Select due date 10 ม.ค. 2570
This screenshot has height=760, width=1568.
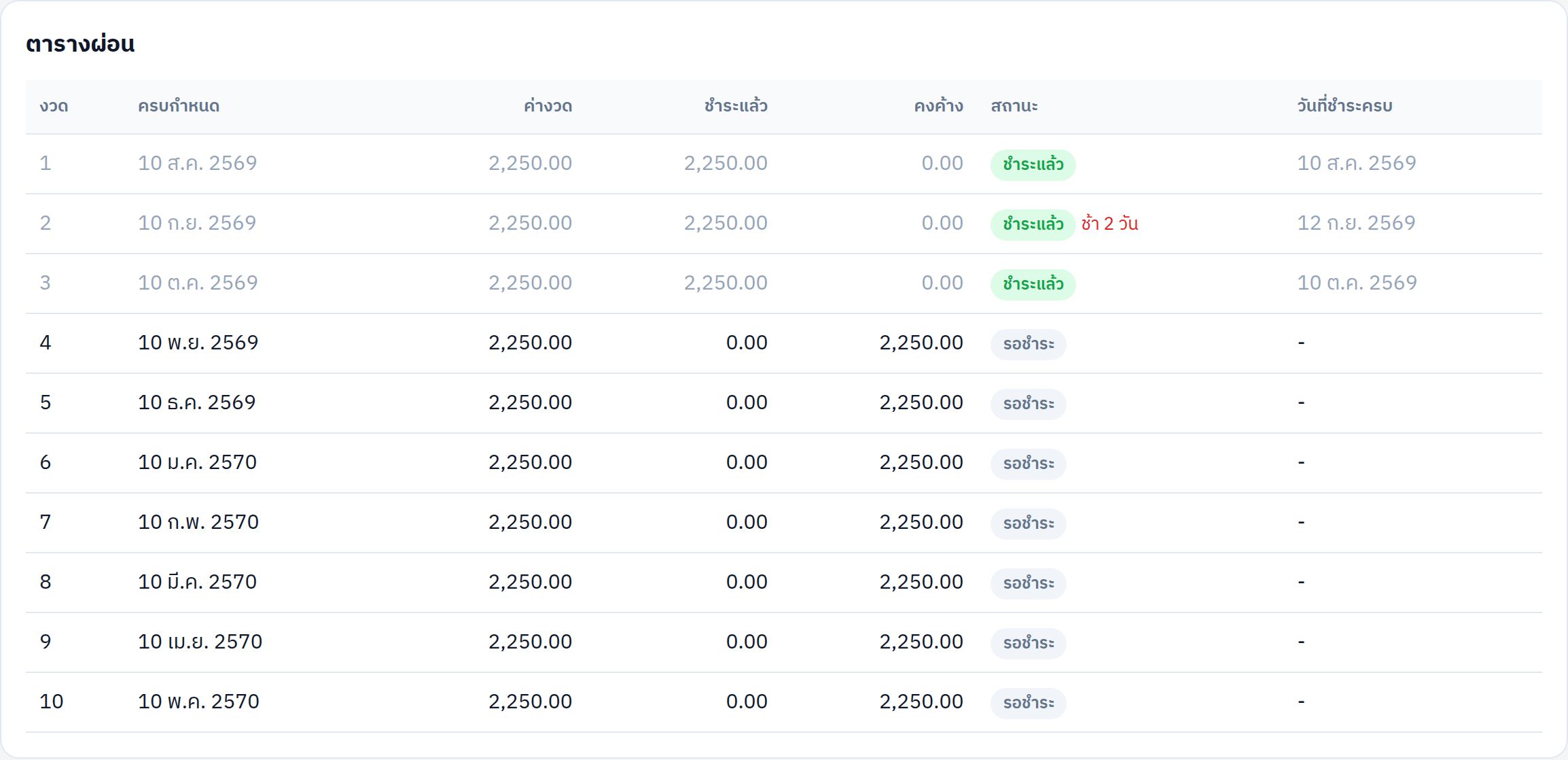tap(197, 462)
